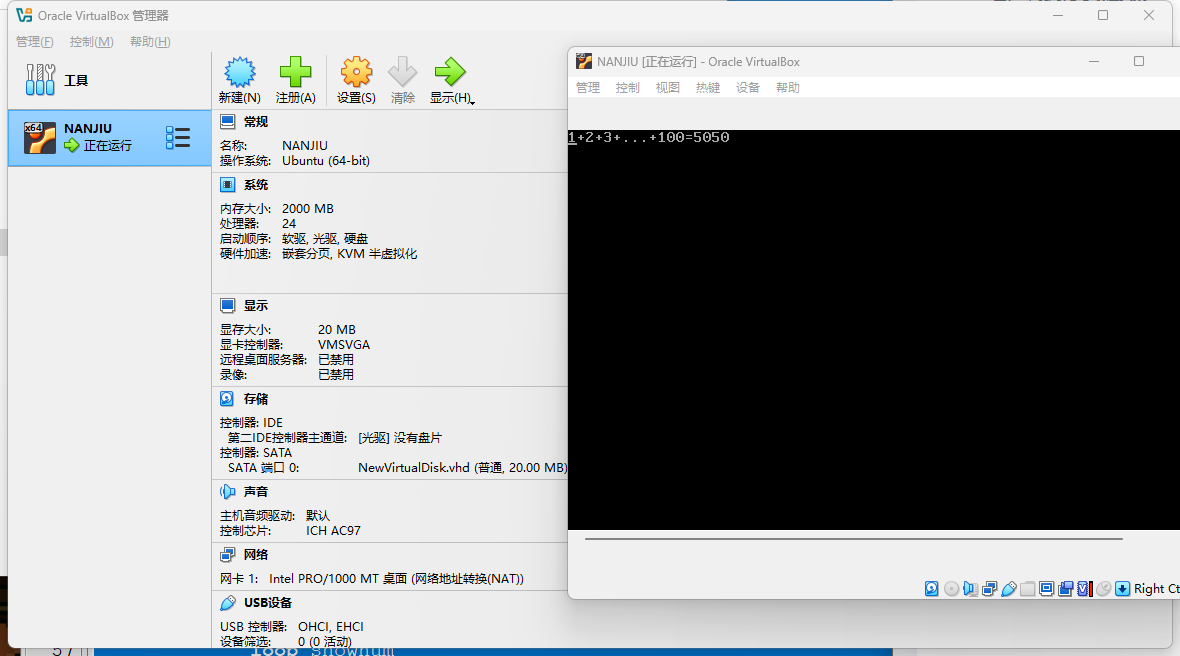
Task: Open 帮助 menu in NANJIU VM window
Action: tap(788, 87)
